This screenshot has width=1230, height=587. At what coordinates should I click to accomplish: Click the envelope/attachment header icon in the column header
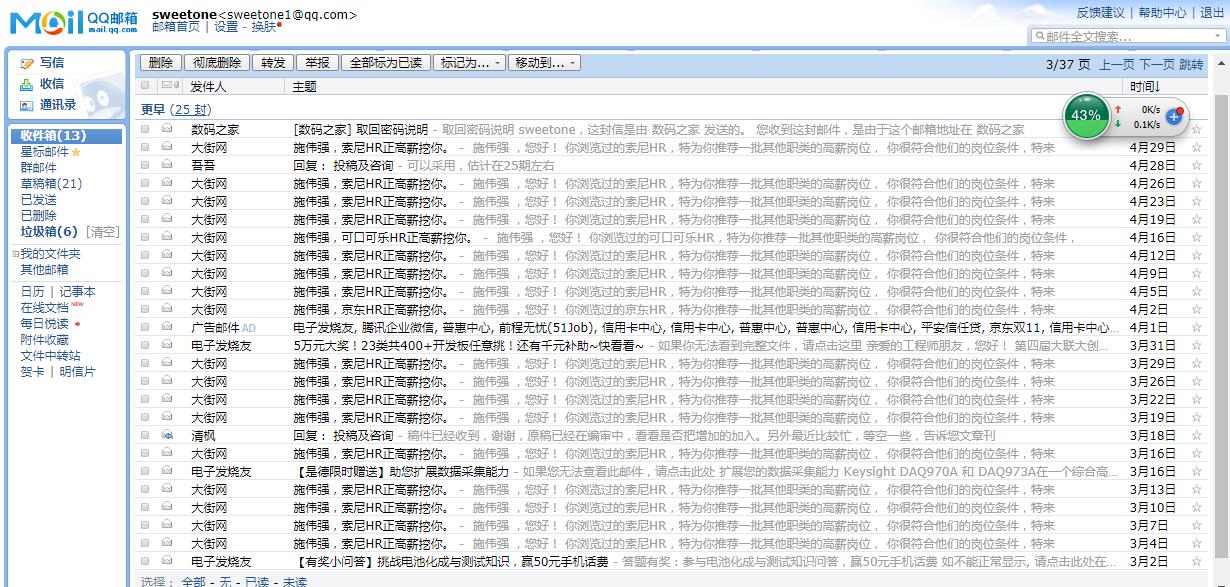click(x=169, y=86)
